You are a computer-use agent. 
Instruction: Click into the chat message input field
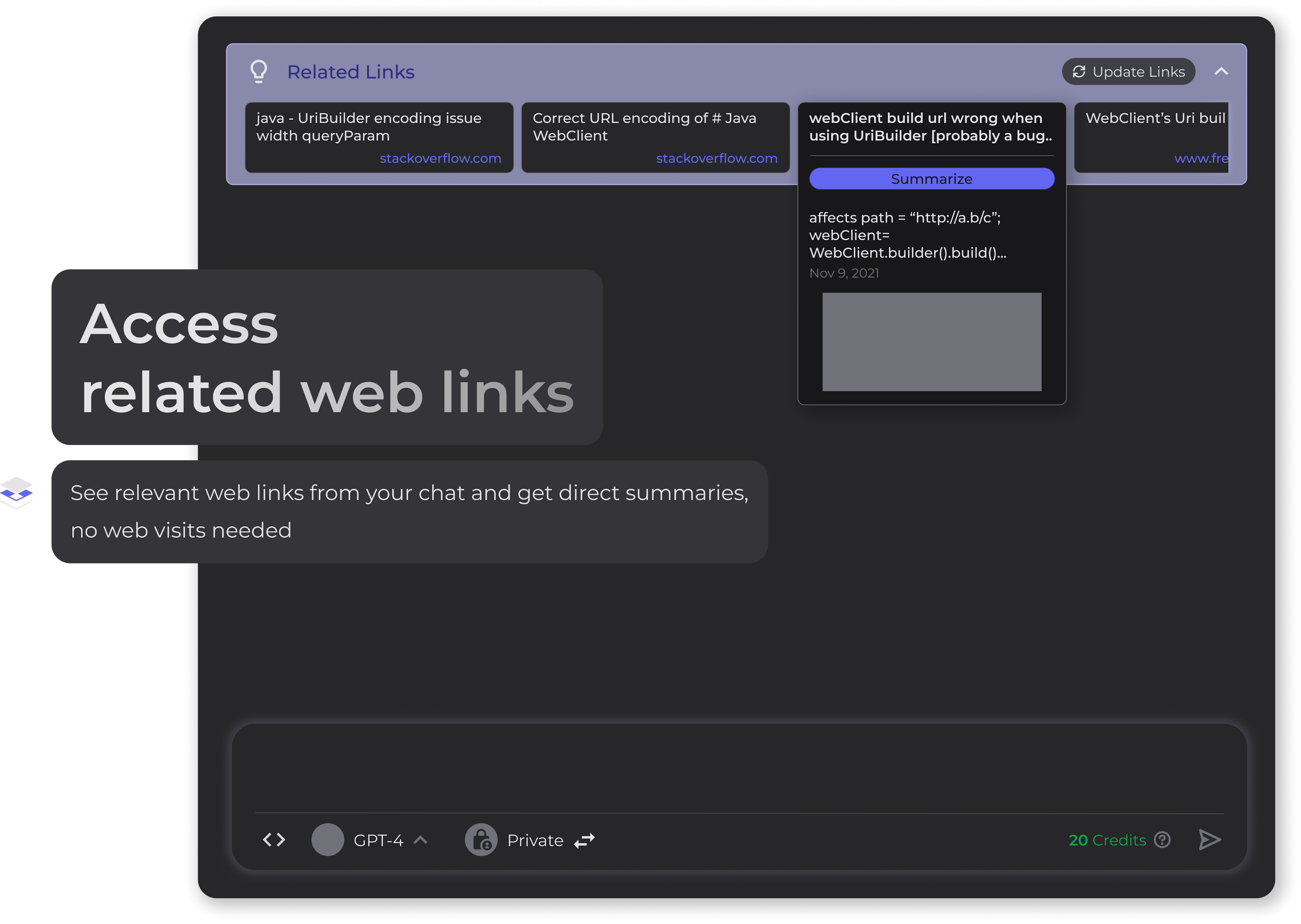739,769
